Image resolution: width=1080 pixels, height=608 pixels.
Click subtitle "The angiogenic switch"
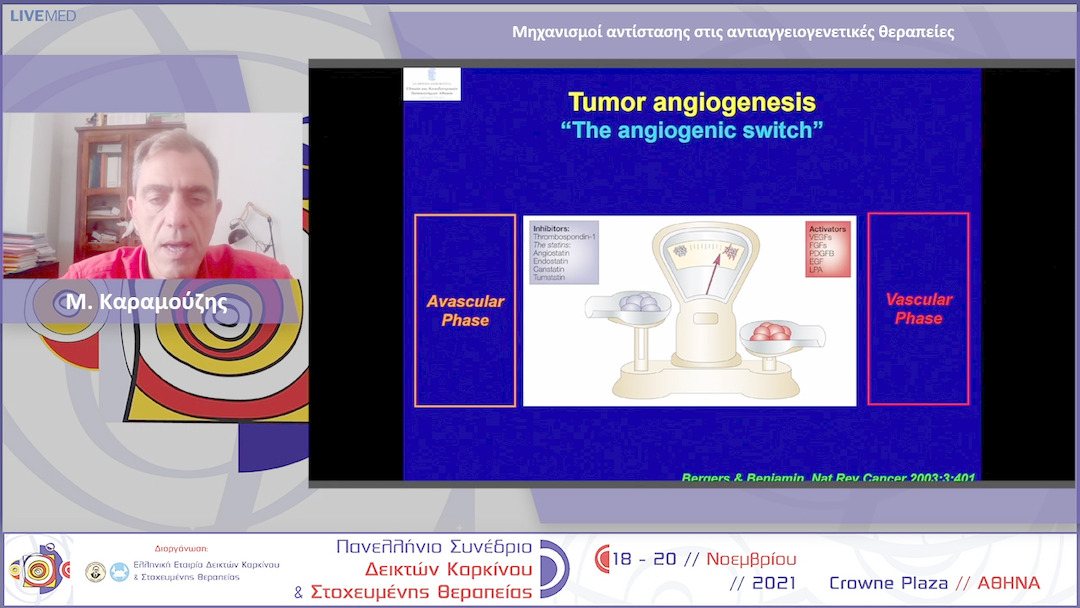[692, 130]
